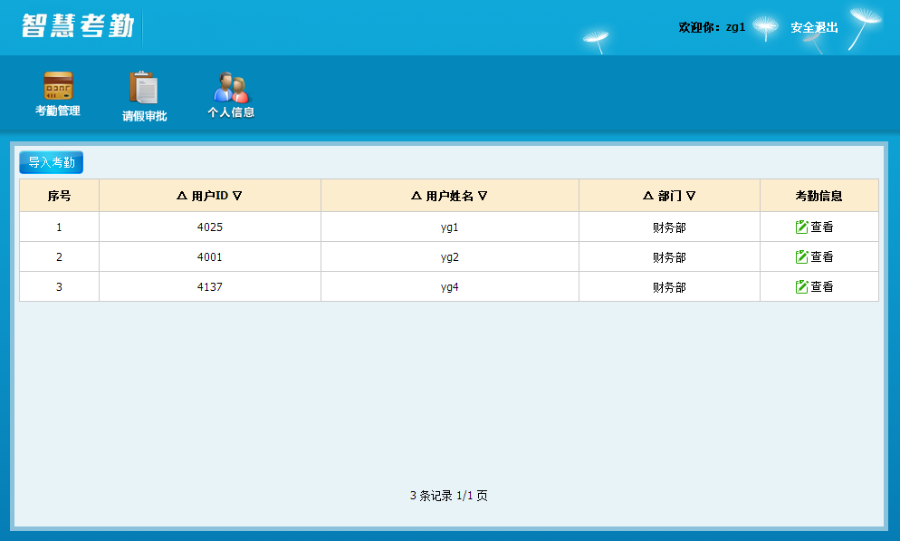
Task: Click the 序号 column header
Action: coord(59,196)
